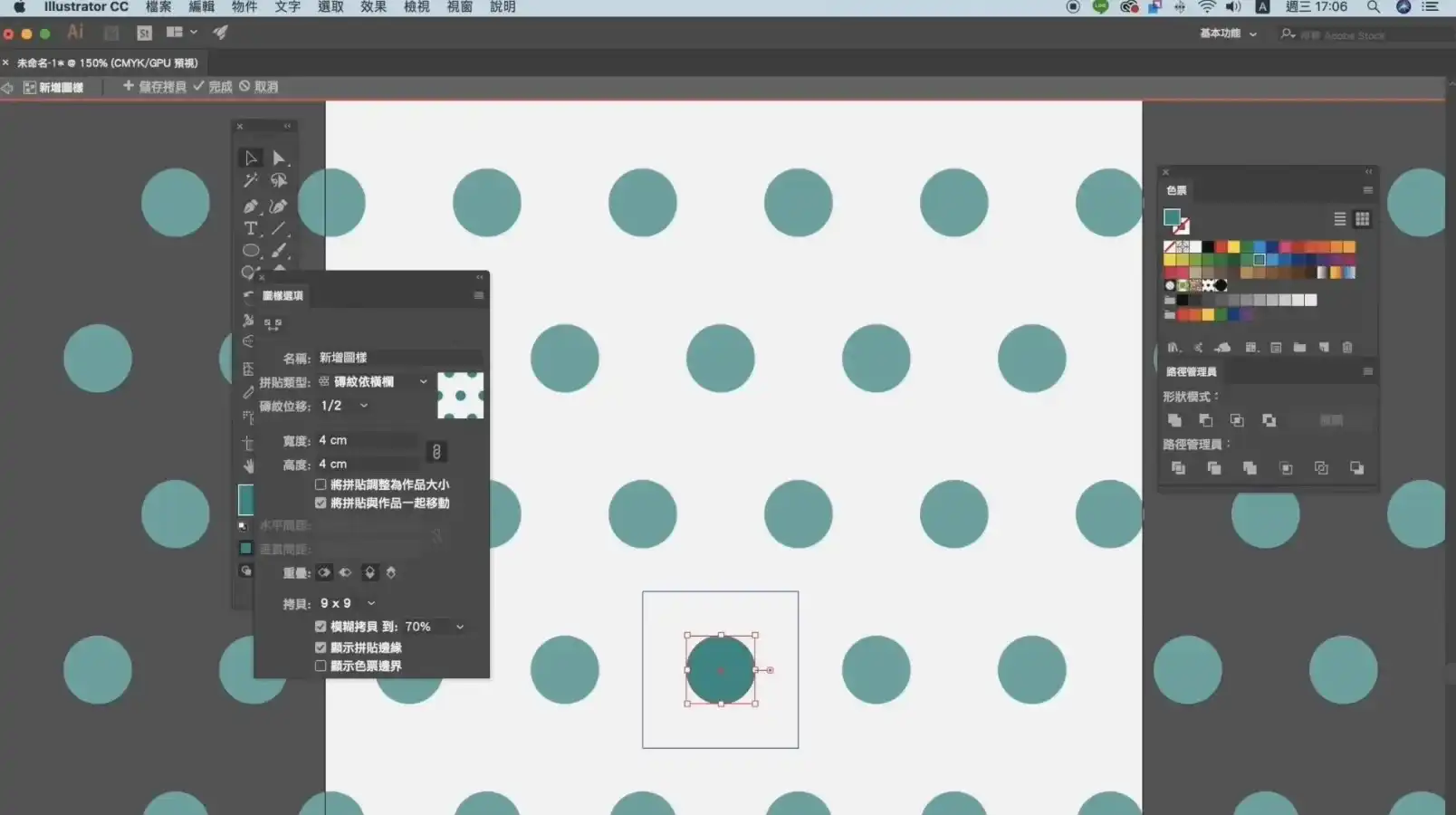Screen dimensions: 1456x815
Task: Click 完成 to finish pattern editing
Action: click(213, 87)
